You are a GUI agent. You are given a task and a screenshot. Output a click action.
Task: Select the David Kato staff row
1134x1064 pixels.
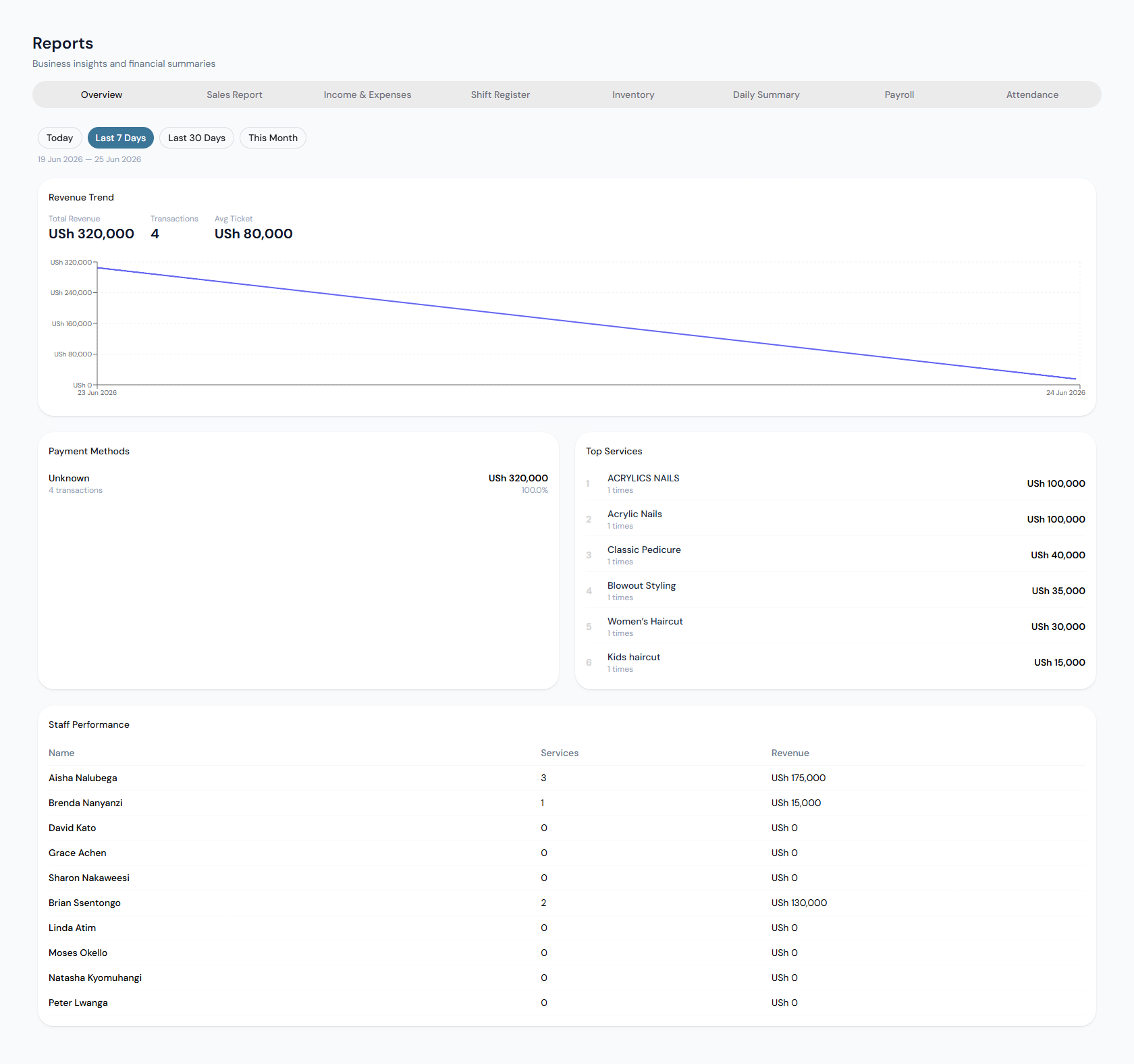[x=567, y=828]
